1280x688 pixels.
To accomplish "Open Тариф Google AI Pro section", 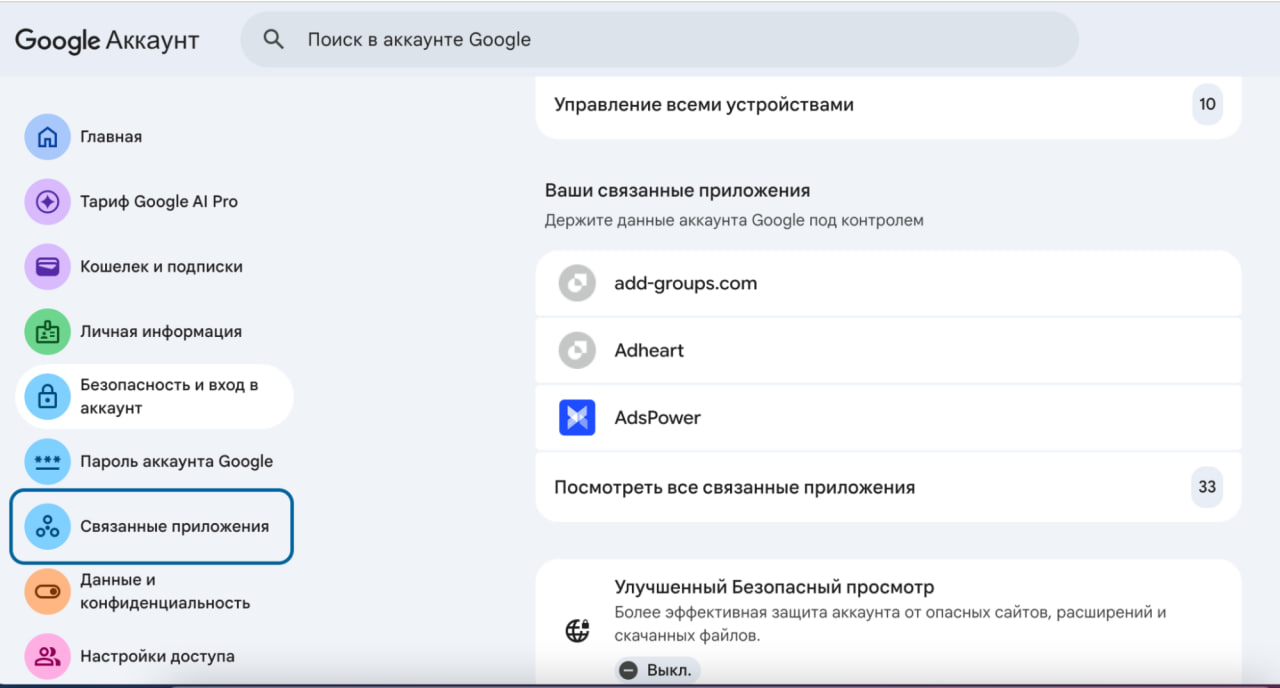I will coord(156,202).
